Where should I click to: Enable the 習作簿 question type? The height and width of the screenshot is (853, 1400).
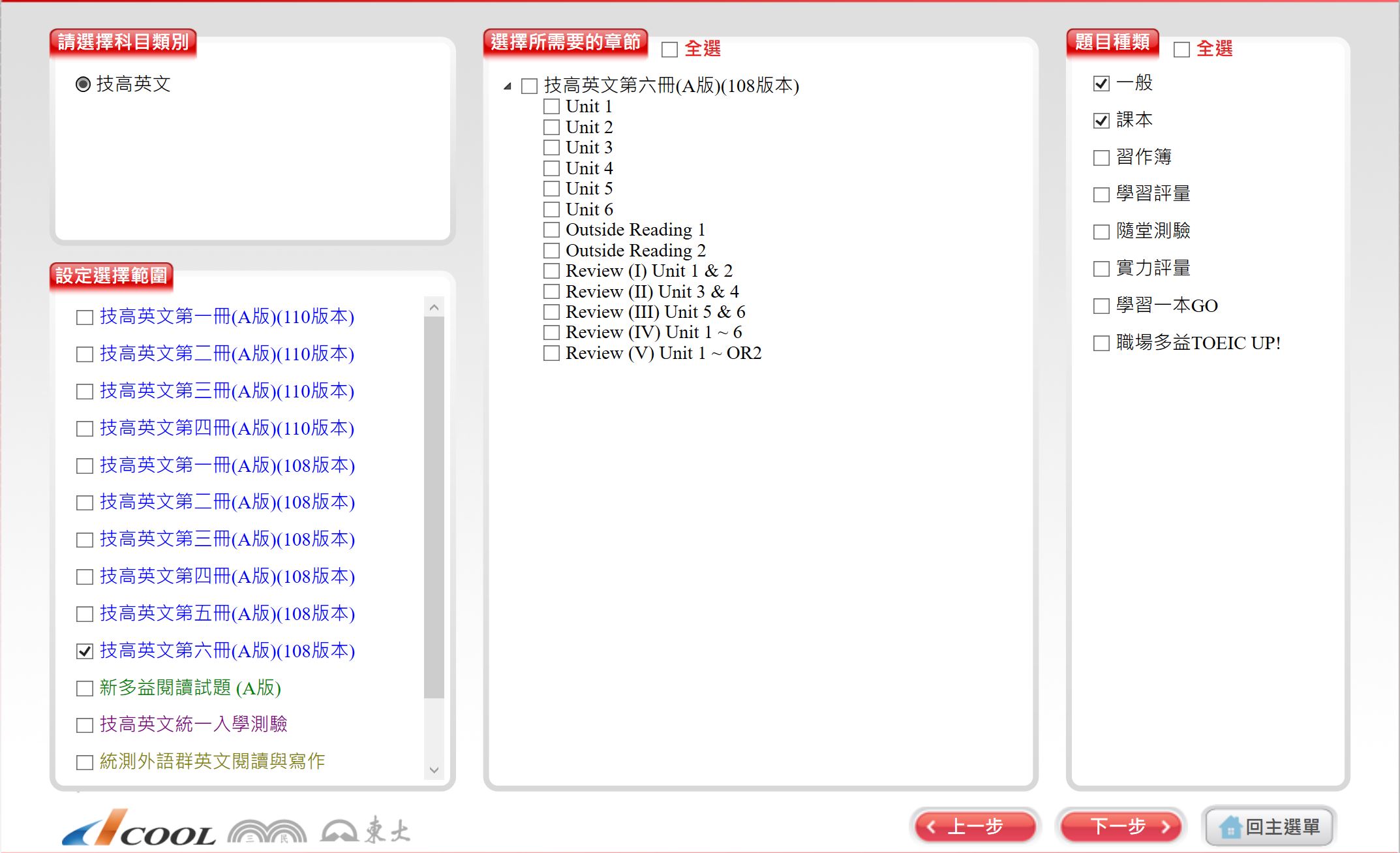coord(1101,157)
